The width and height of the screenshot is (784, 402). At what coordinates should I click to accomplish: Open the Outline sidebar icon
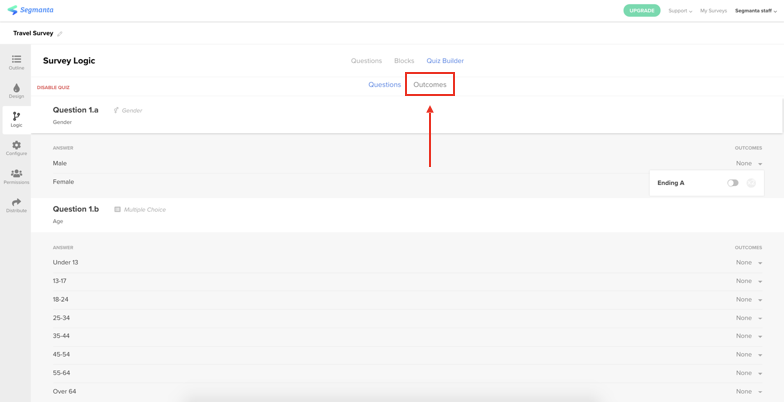16,59
